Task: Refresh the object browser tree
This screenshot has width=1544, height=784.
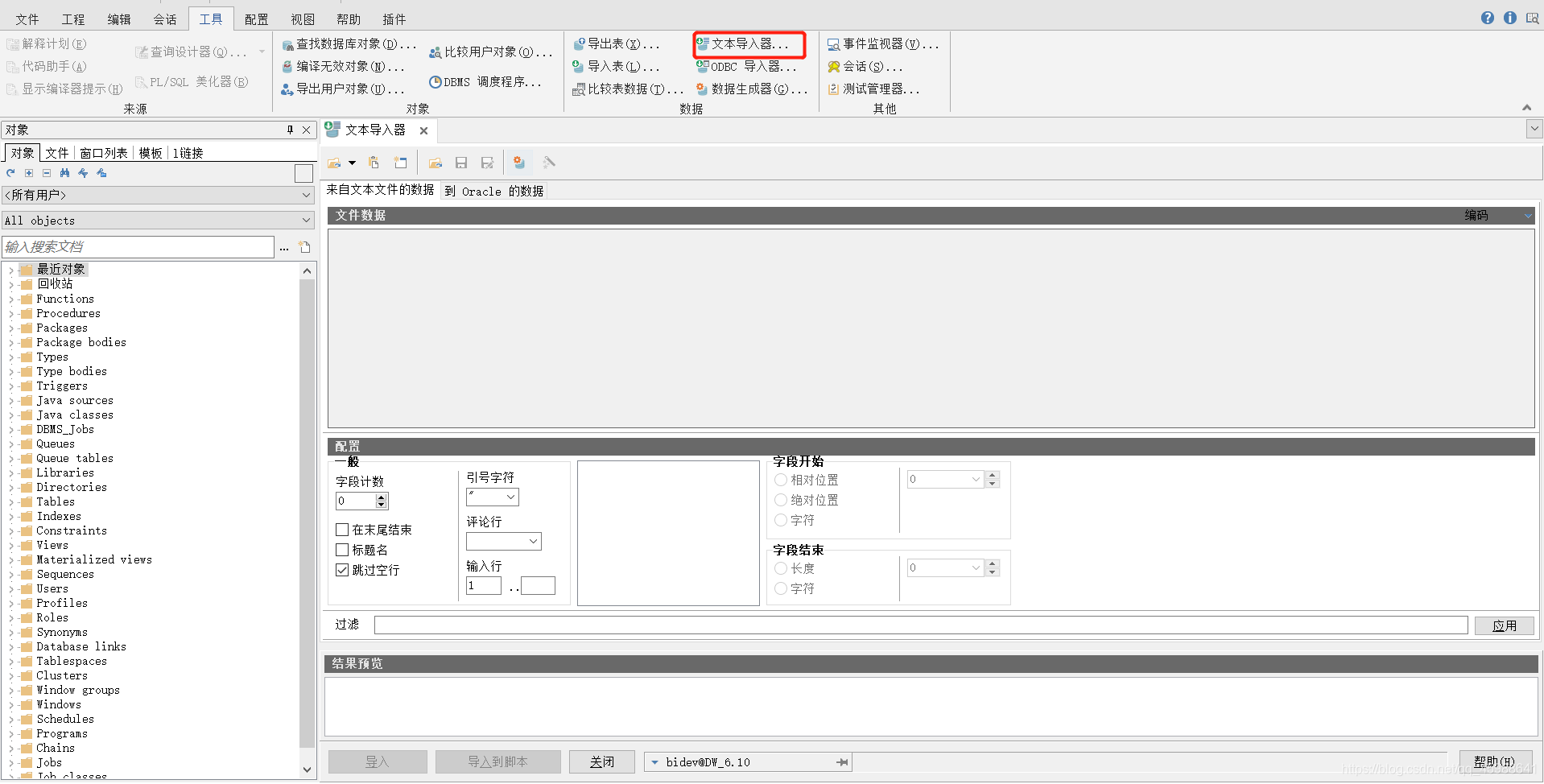Action: coord(10,173)
